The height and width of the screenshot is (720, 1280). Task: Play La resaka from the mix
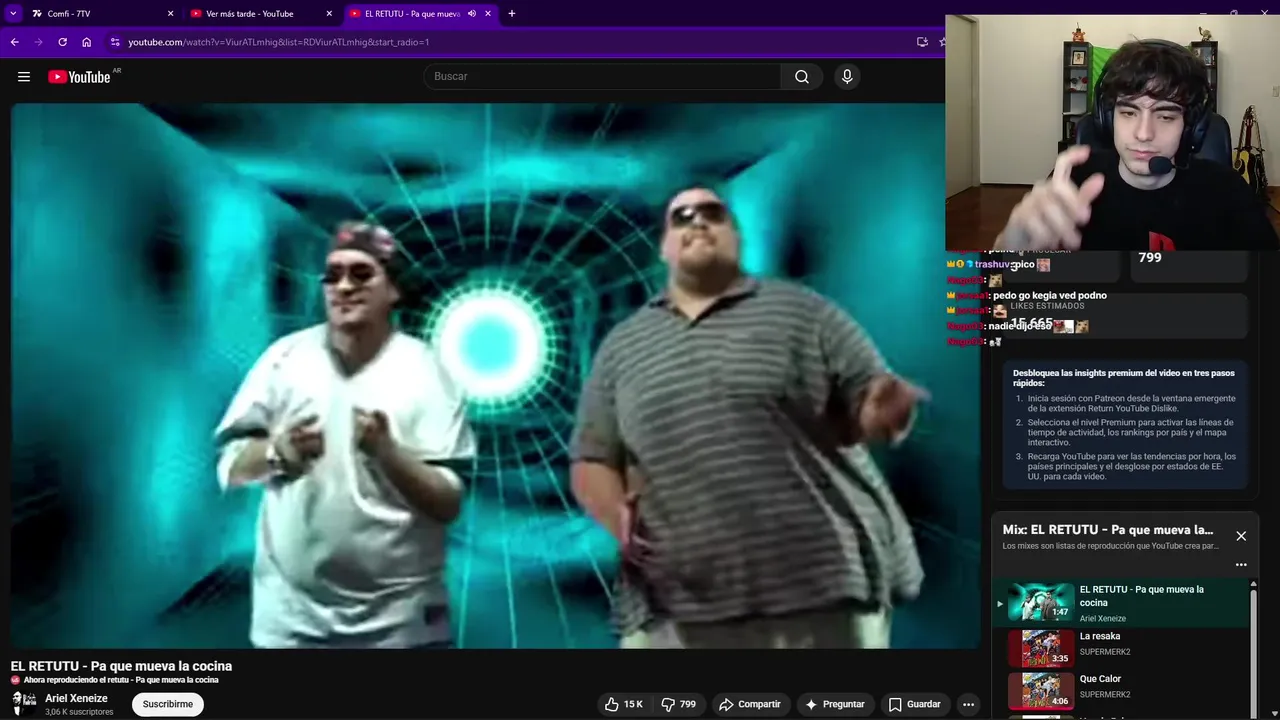pos(1100,636)
